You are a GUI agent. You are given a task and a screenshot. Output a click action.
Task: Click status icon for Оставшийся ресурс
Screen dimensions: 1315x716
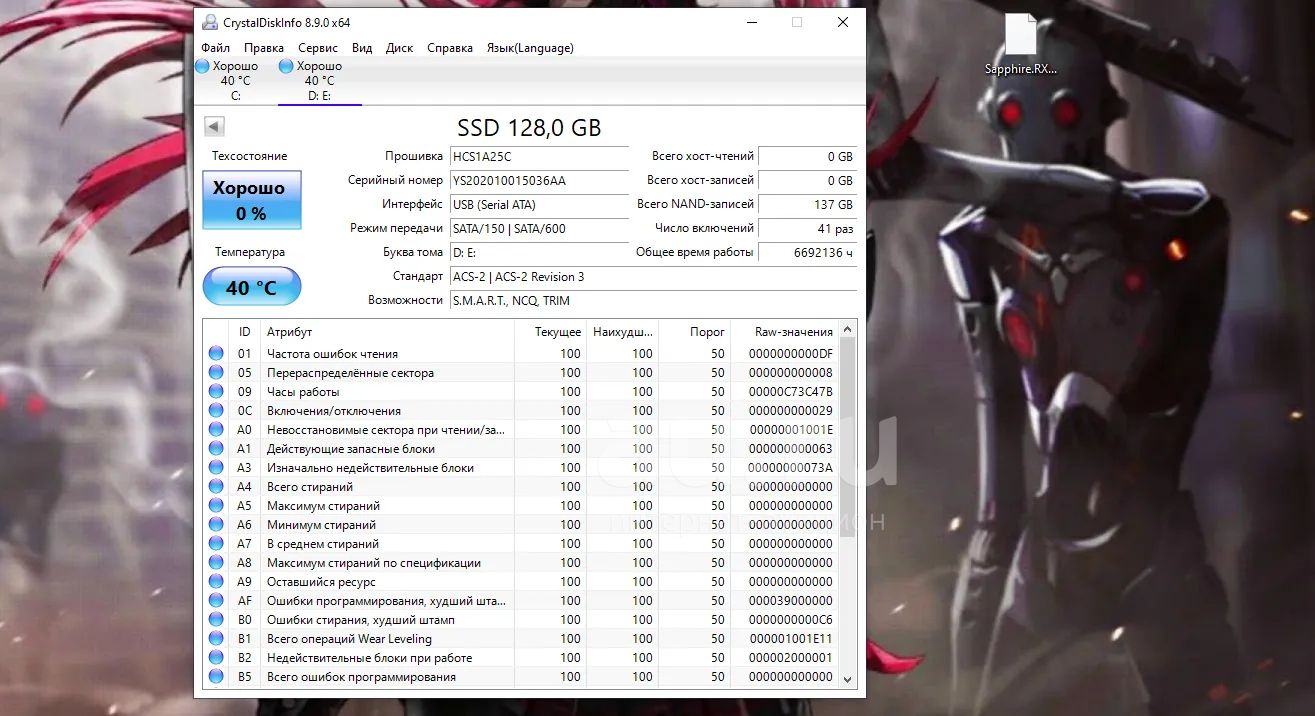(x=216, y=581)
